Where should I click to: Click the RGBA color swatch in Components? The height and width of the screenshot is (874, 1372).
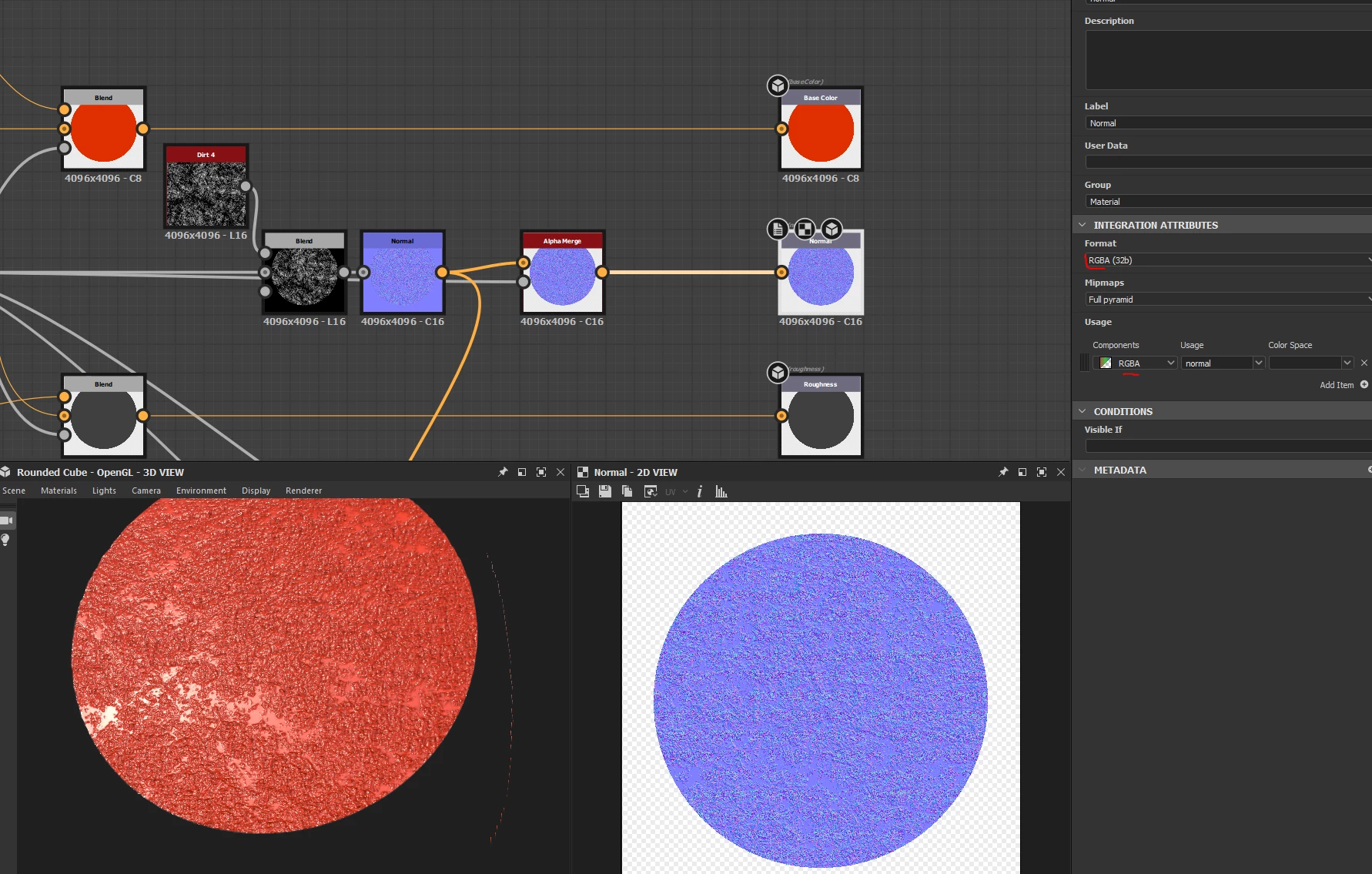coord(1106,363)
